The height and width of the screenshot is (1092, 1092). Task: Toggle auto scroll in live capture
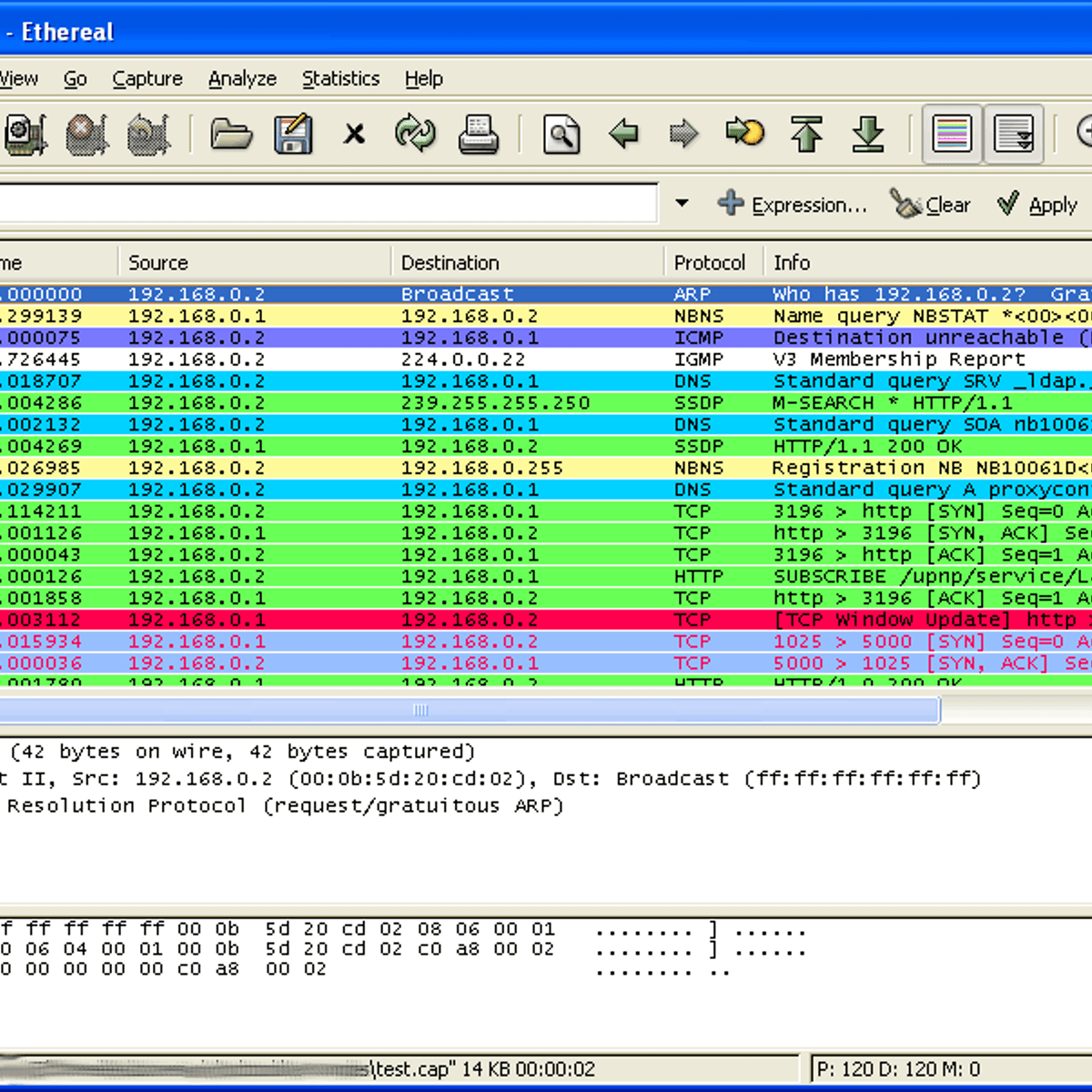click(1013, 135)
